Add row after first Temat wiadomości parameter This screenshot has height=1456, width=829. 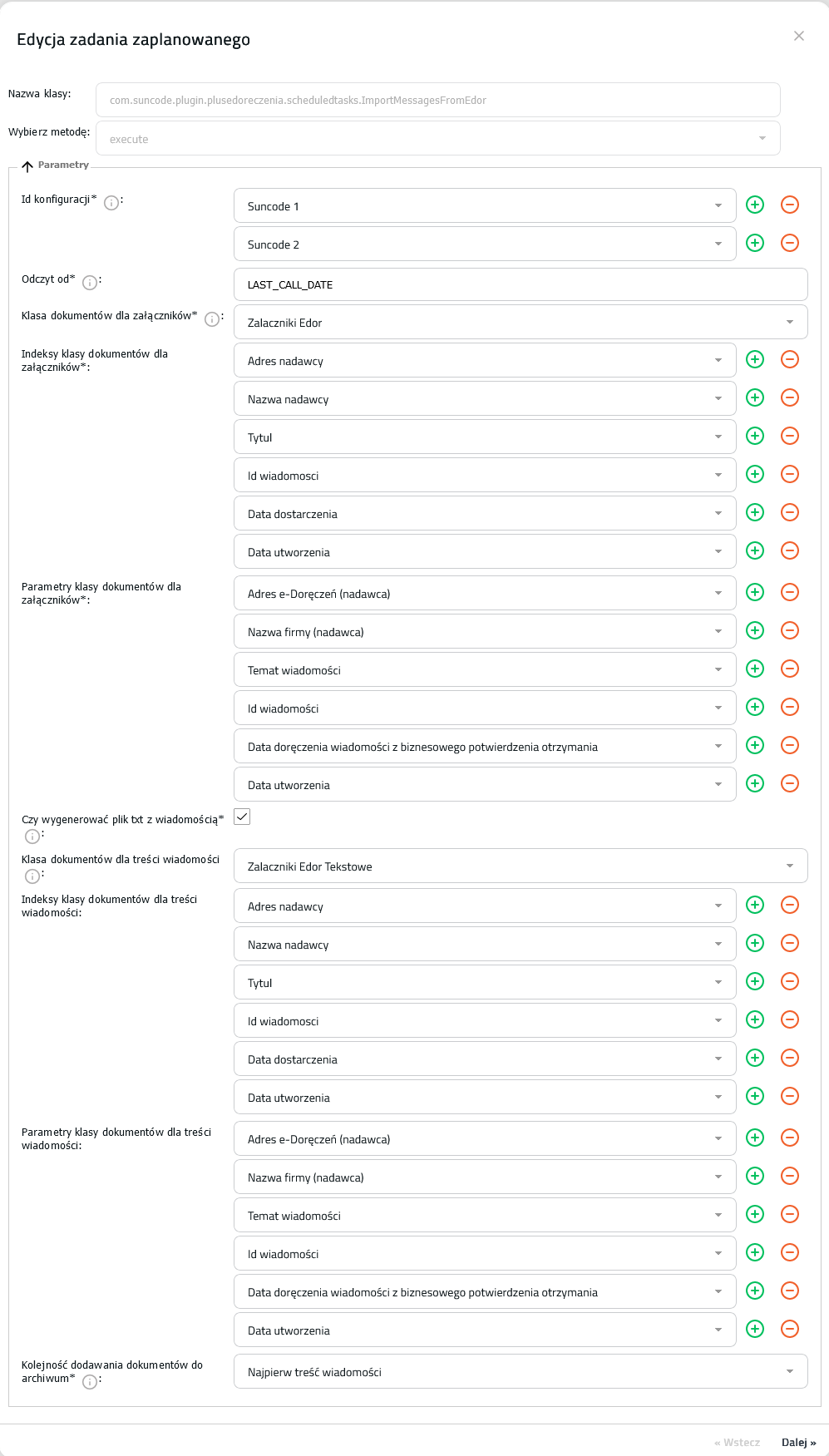[755, 669]
